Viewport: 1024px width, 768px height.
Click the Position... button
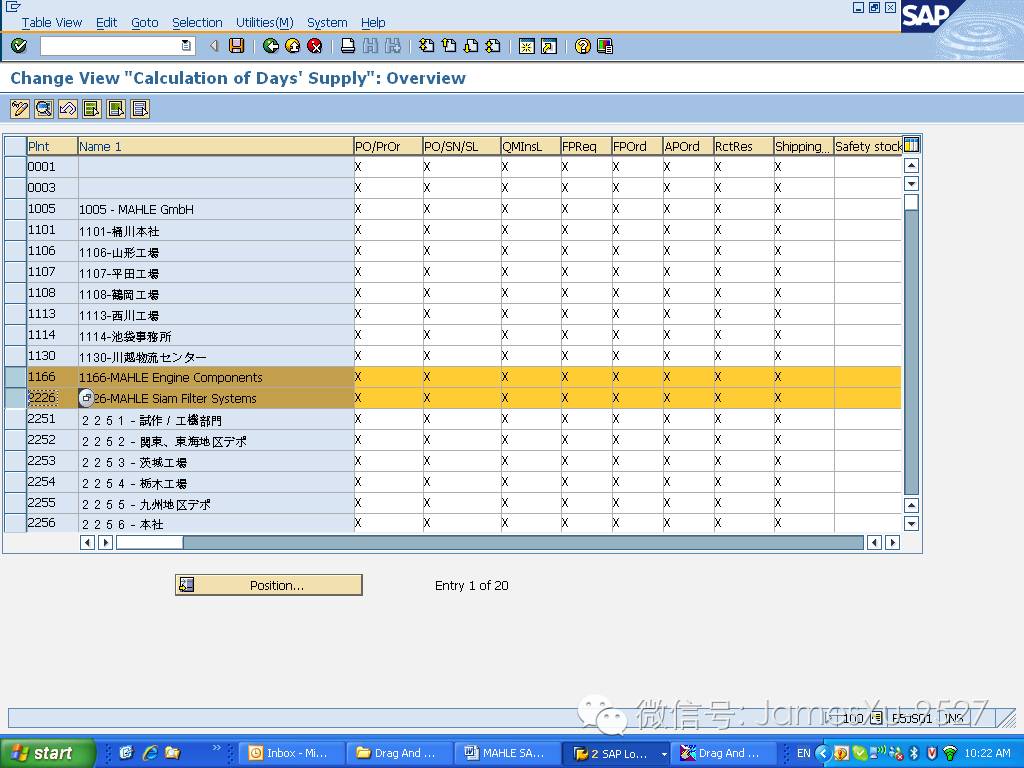coord(268,585)
